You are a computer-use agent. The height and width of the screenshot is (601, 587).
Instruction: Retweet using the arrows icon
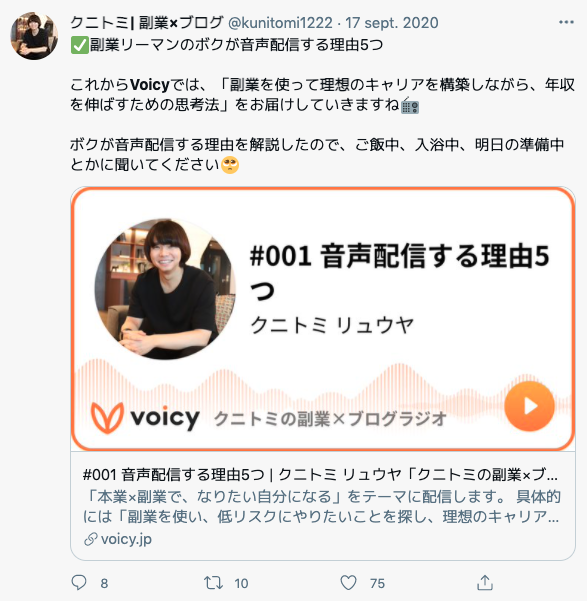(x=213, y=583)
